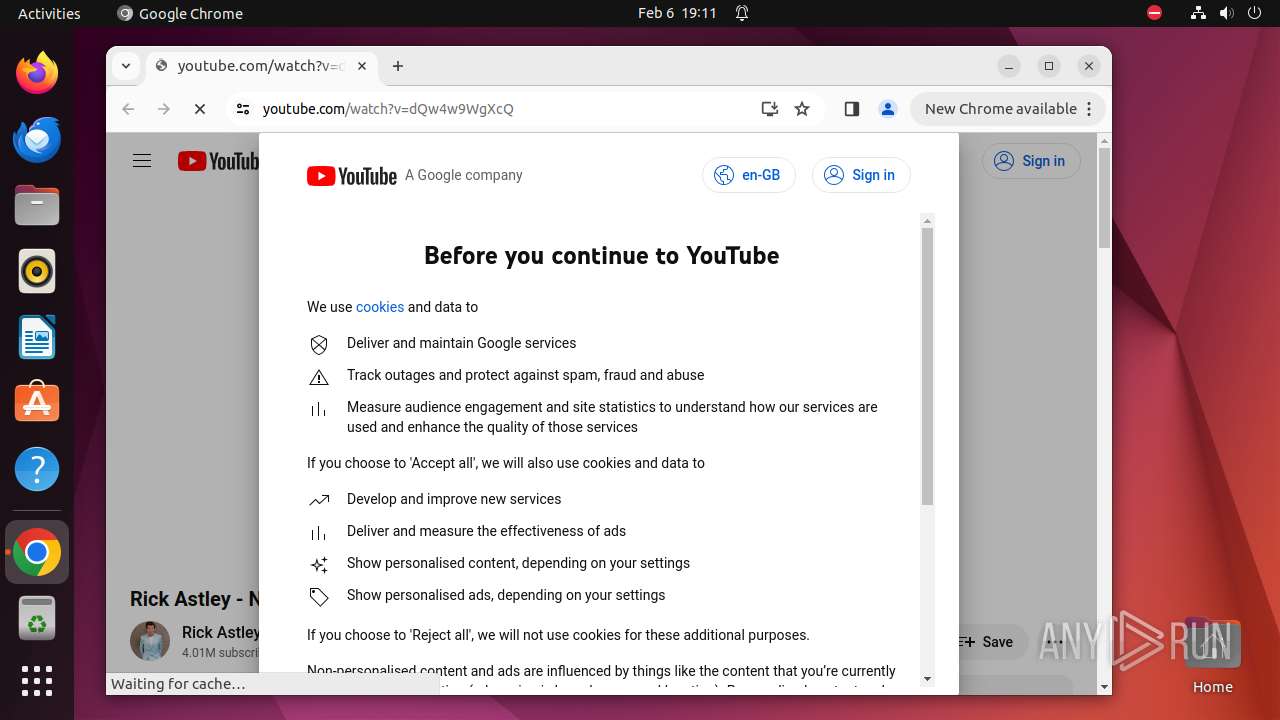Click the install app icon in address bar
The height and width of the screenshot is (720, 1280).
click(770, 109)
